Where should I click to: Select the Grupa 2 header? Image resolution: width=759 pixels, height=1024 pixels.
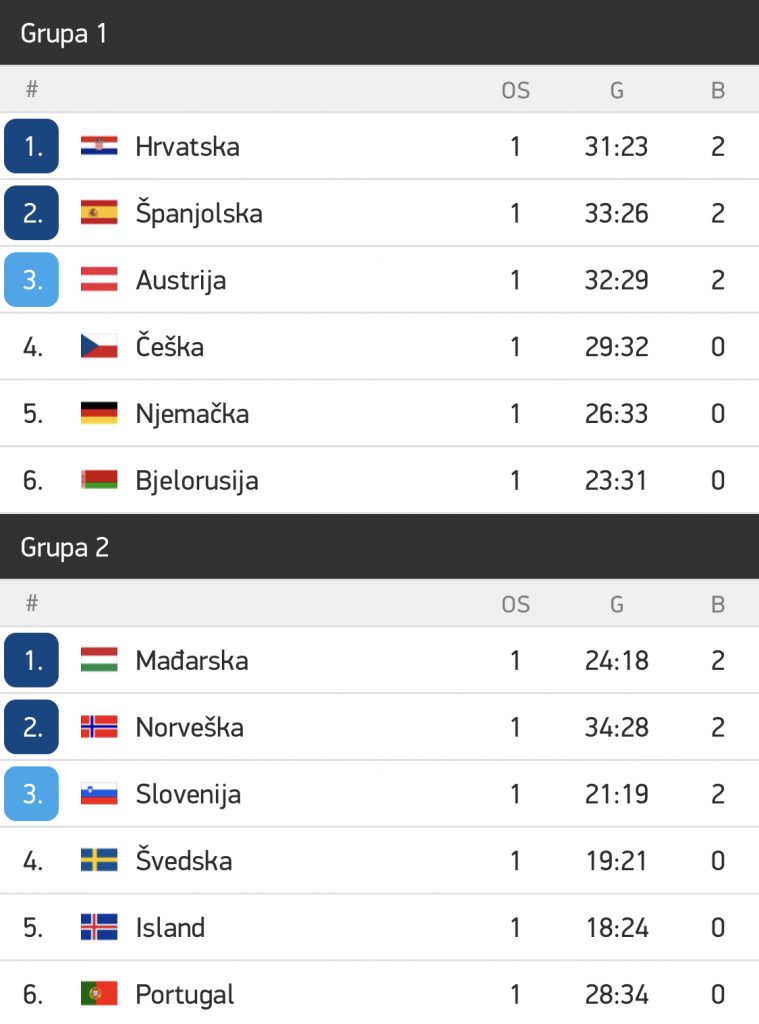click(65, 547)
